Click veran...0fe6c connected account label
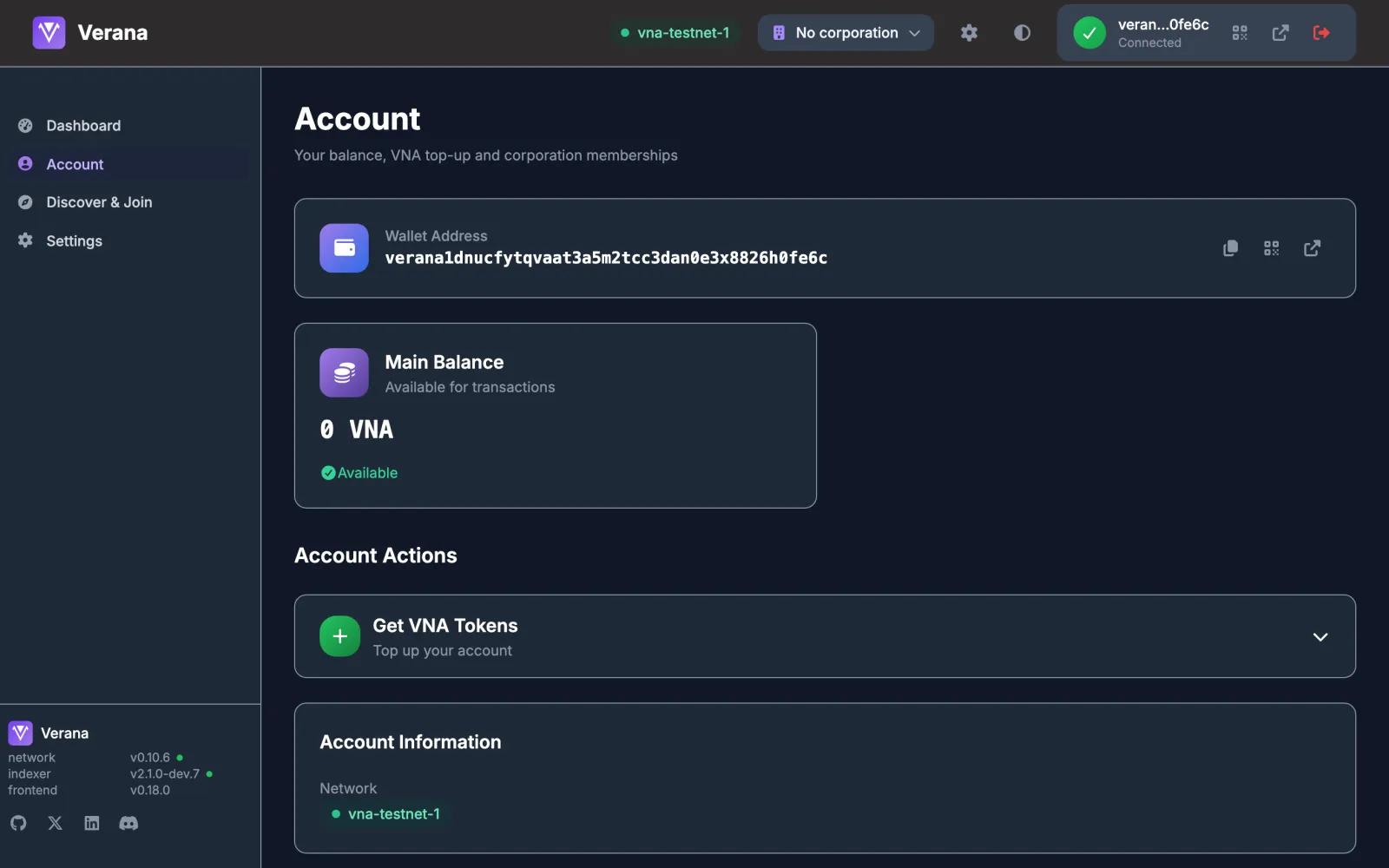 [x=1163, y=25]
